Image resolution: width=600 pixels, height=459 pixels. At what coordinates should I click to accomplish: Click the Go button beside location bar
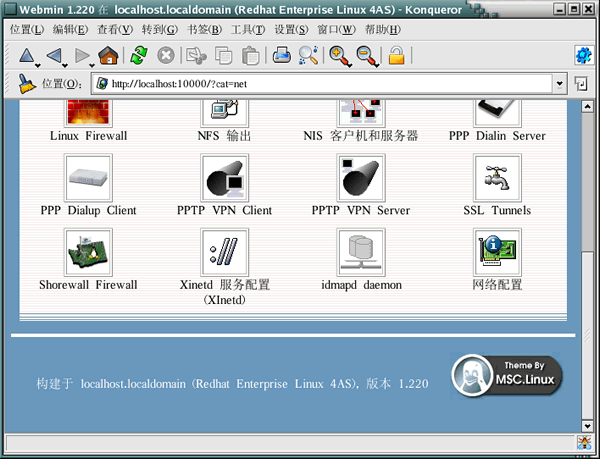tap(581, 84)
